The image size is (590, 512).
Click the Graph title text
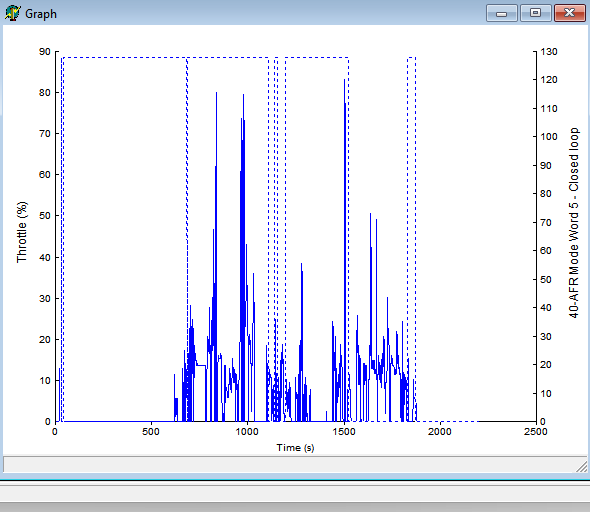coord(41,14)
